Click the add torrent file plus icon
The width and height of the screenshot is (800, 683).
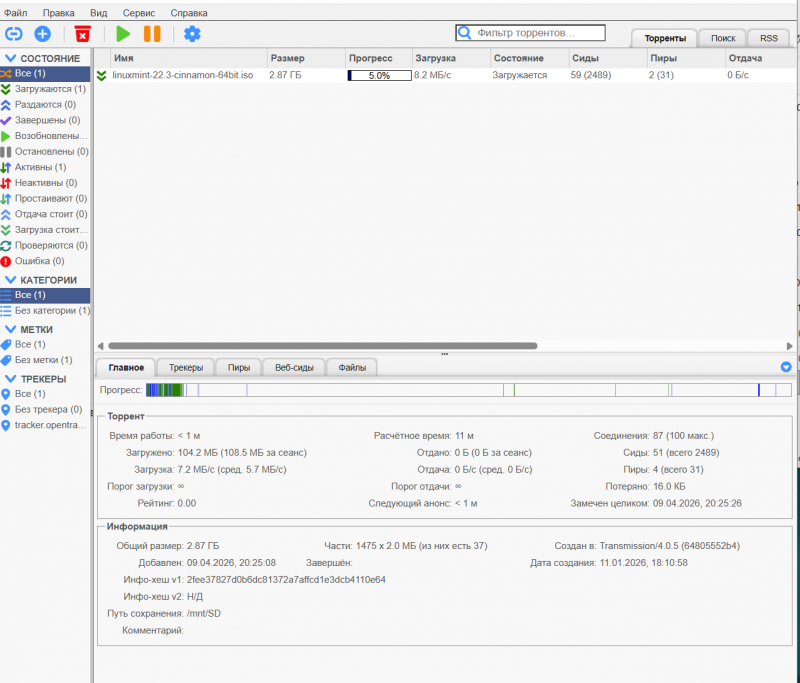[42, 34]
